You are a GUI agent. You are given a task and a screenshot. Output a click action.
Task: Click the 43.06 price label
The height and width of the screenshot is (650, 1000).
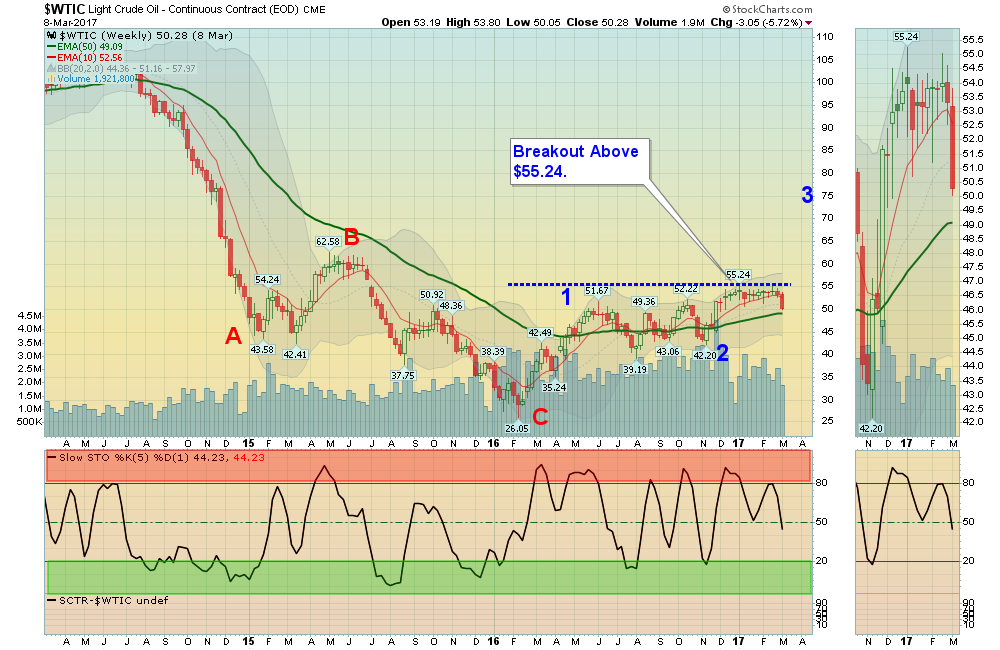coord(668,351)
